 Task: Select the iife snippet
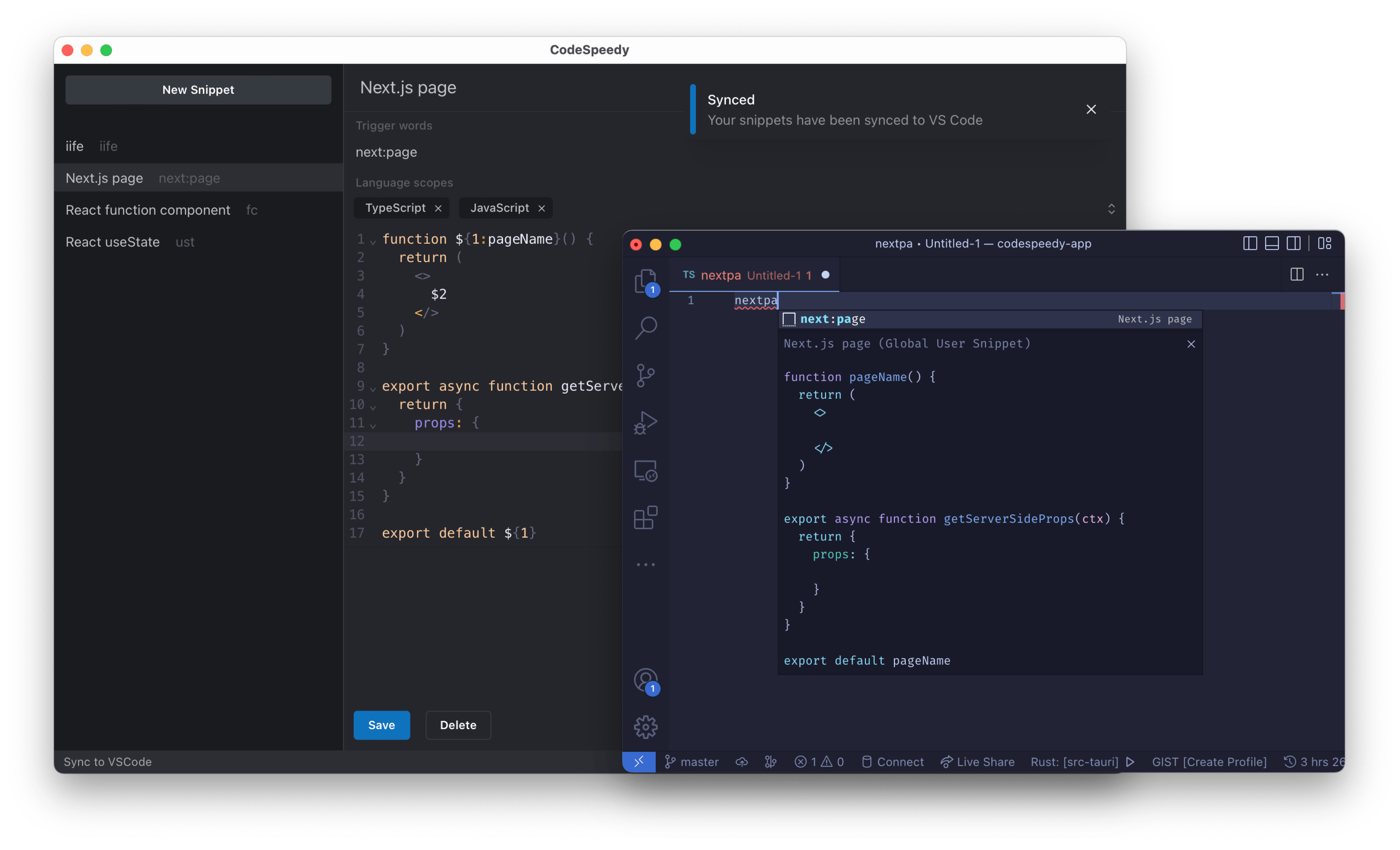click(198, 146)
